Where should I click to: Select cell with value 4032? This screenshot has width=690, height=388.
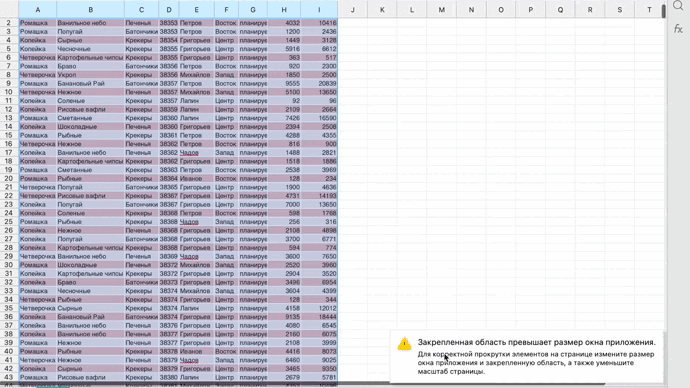point(284,23)
